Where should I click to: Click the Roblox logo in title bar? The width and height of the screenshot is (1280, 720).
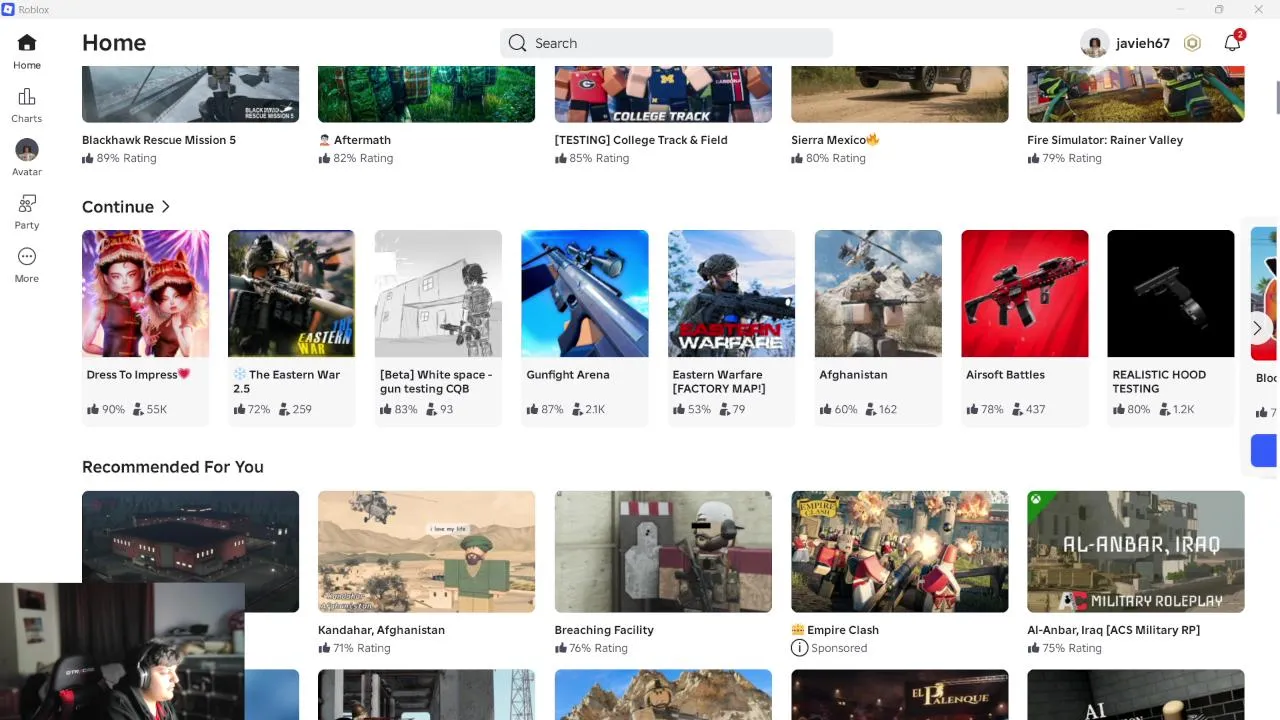tap(8, 9)
